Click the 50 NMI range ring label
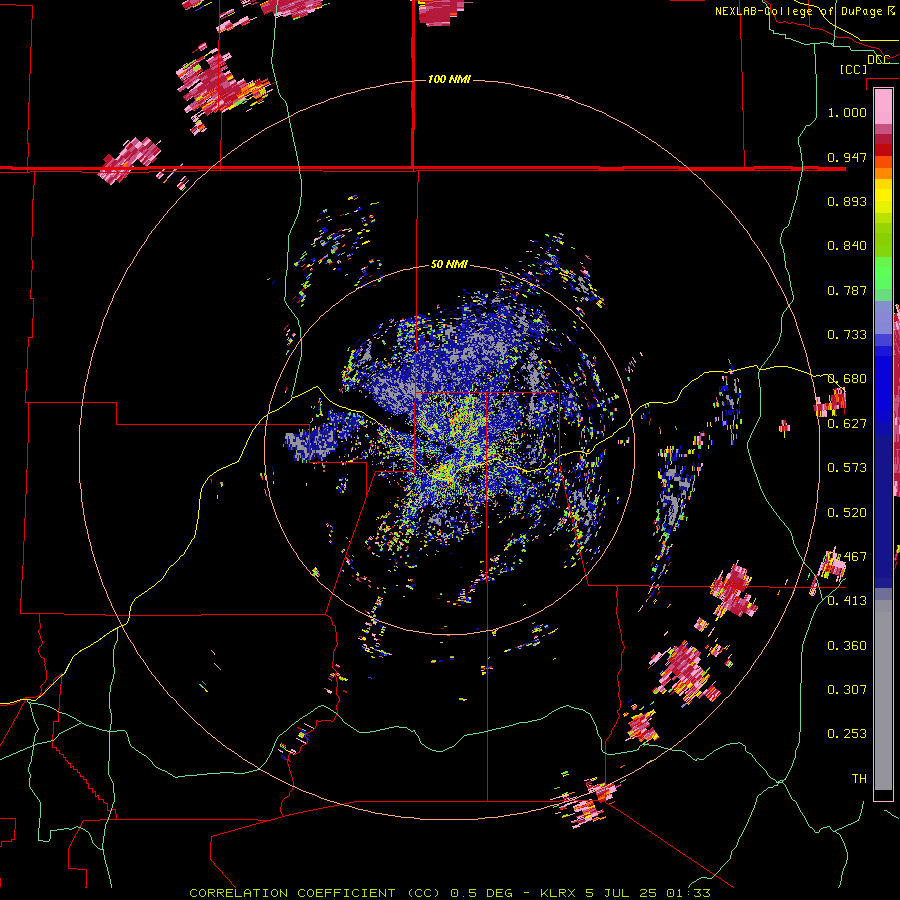This screenshot has height=900, width=900. pyautogui.click(x=449, y=264)
